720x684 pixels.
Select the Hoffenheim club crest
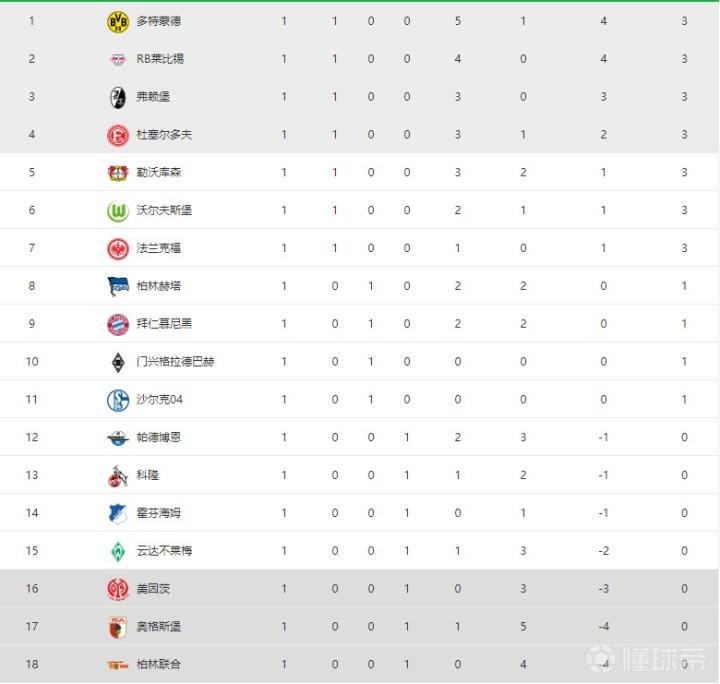click(x=118, y=513)
